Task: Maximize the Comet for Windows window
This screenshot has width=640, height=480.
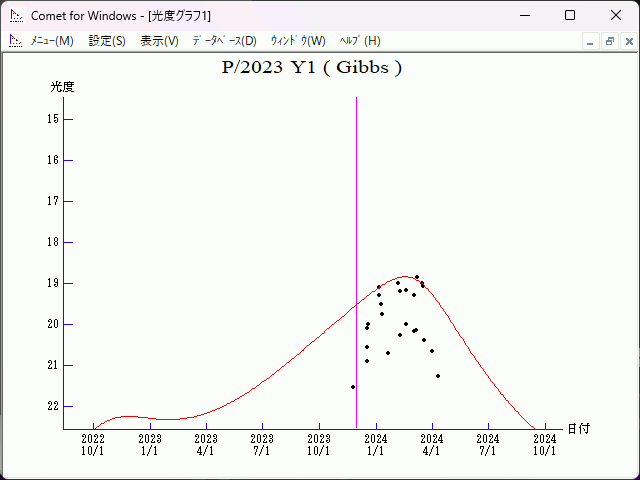Action: coord(570,16)
